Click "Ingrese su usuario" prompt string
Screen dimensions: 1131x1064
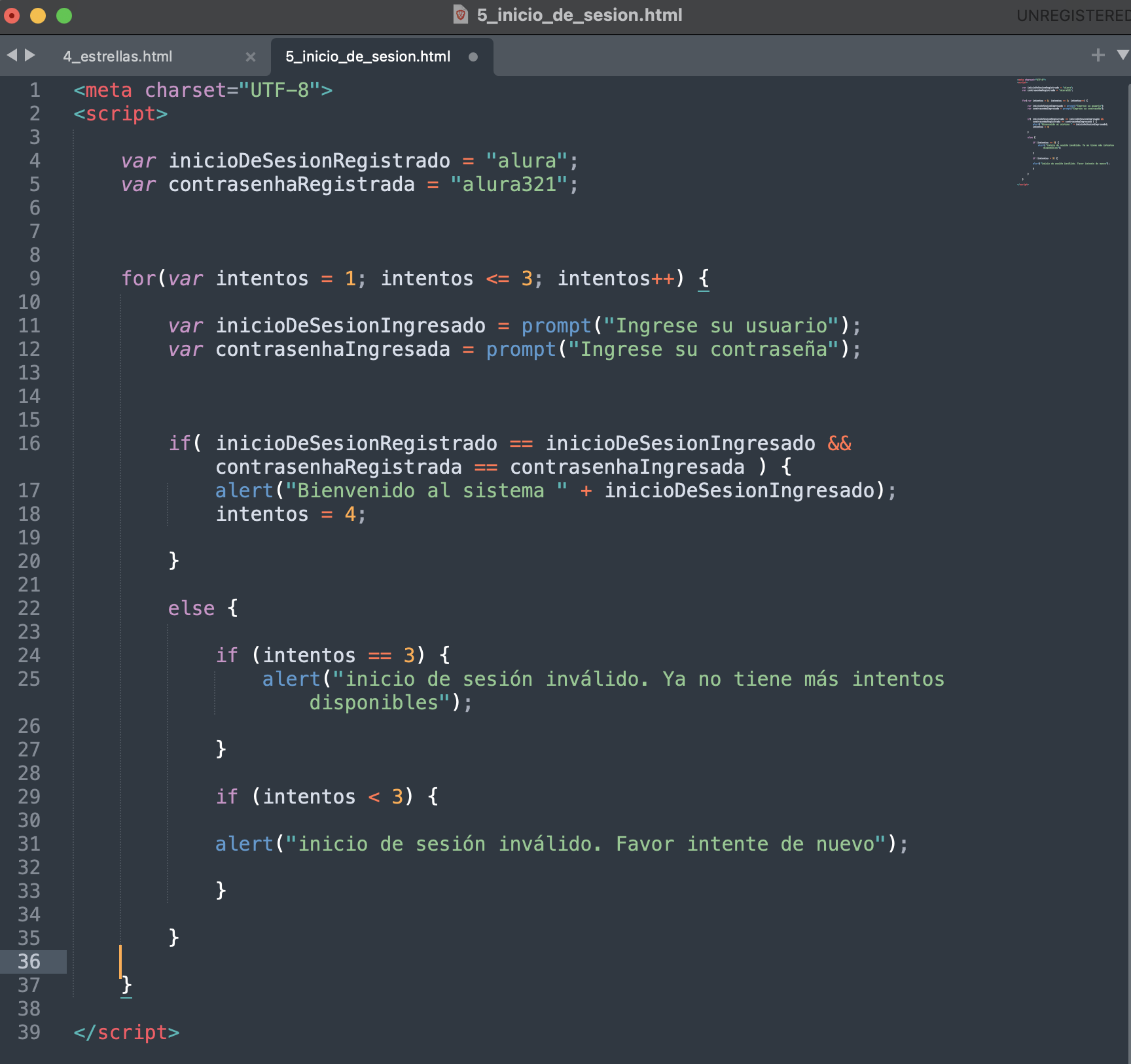tap(721, 326)
